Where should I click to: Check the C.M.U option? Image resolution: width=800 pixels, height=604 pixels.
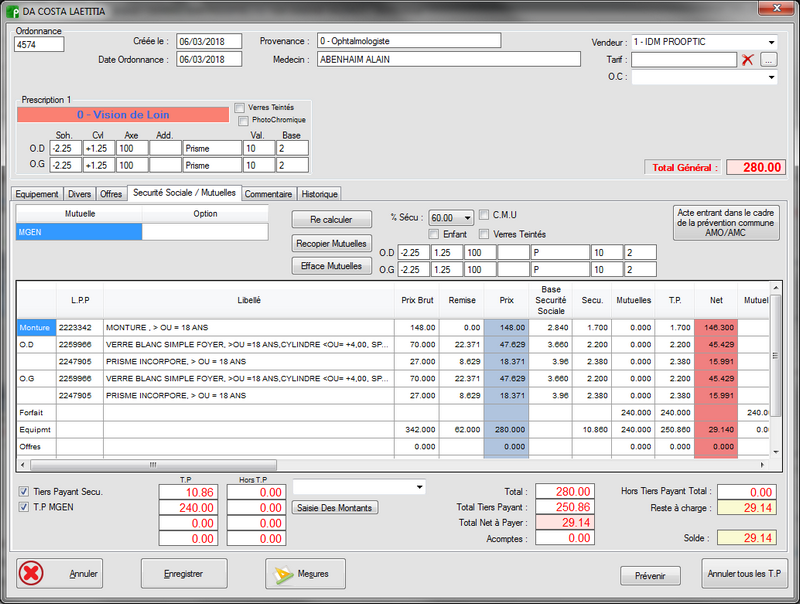tap(484, 215)
